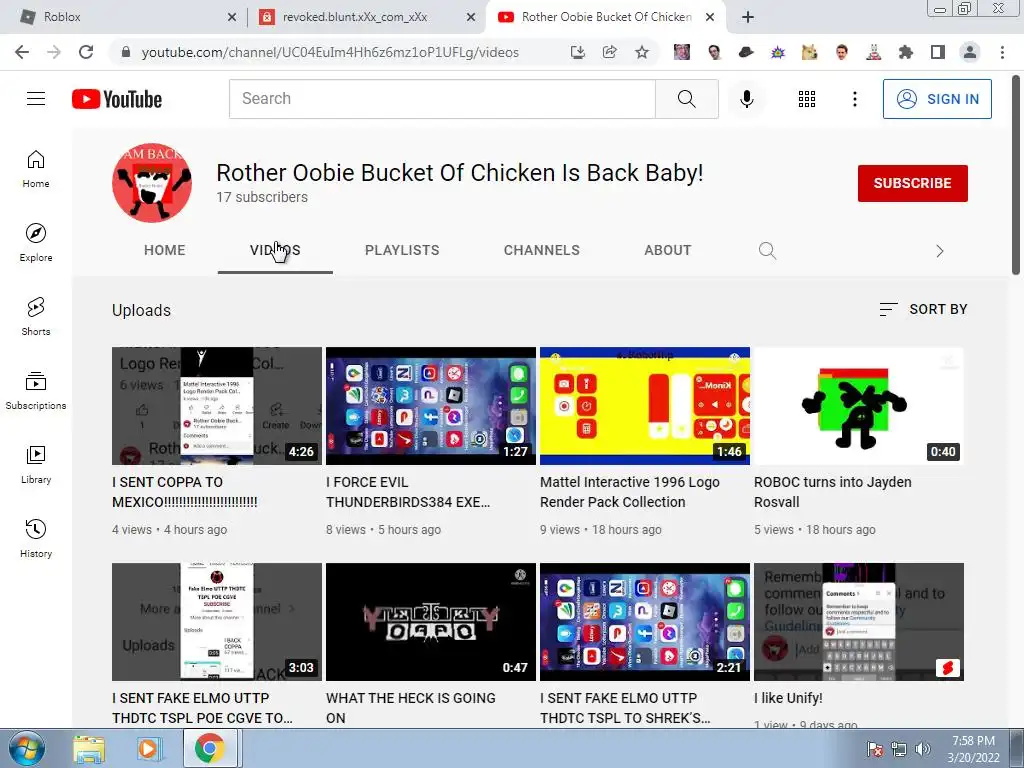Switch to the PLAYLISTS tab
The width and height of the screenshot is (1024, 768).
(402, 250)
